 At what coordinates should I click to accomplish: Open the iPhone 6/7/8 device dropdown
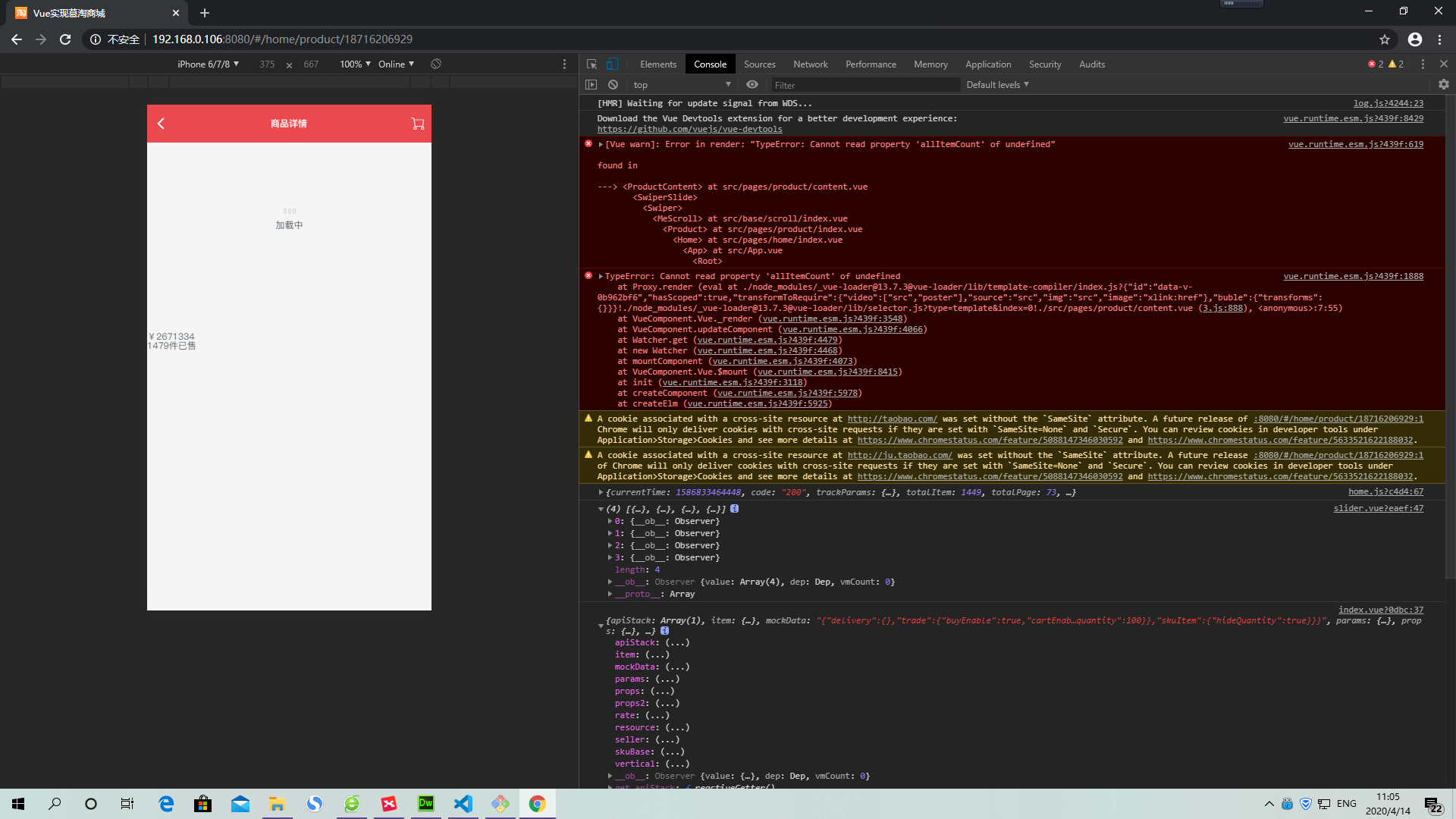pyautogui.click(x=208, y=64)
